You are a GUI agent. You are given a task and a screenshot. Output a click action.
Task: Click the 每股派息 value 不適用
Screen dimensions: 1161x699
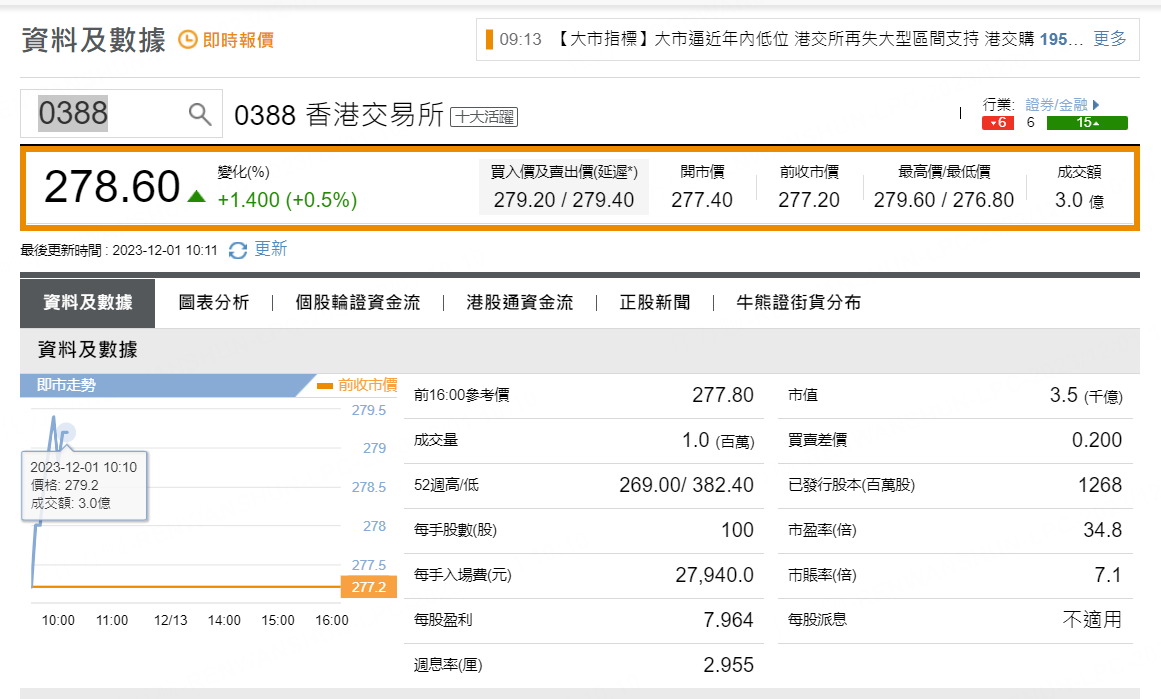(1093, 620)
